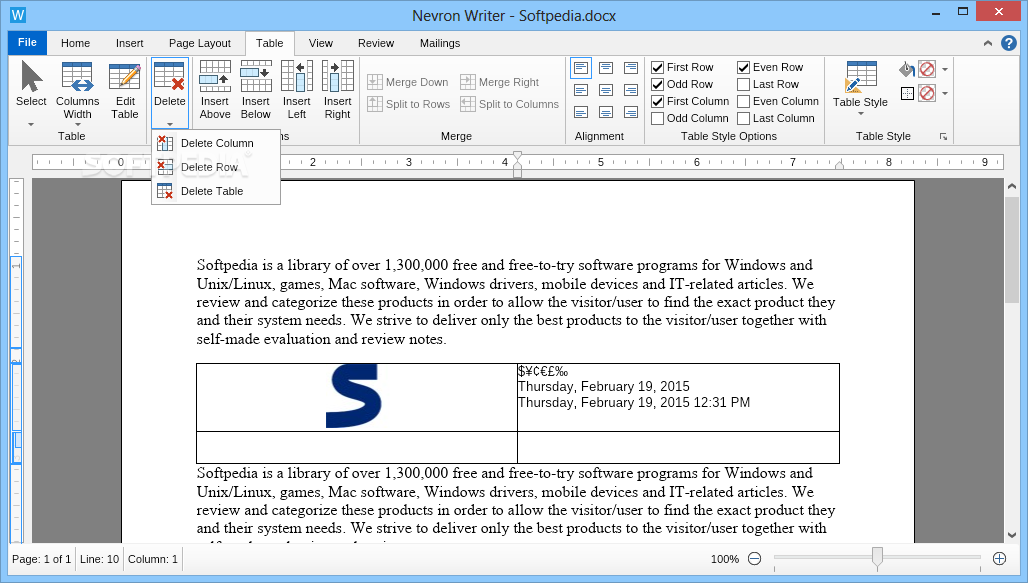The height and width of the screenshot is (583, 1028).
Task: Expand the Table Style dropdown arrow
Action: [861, 114]
